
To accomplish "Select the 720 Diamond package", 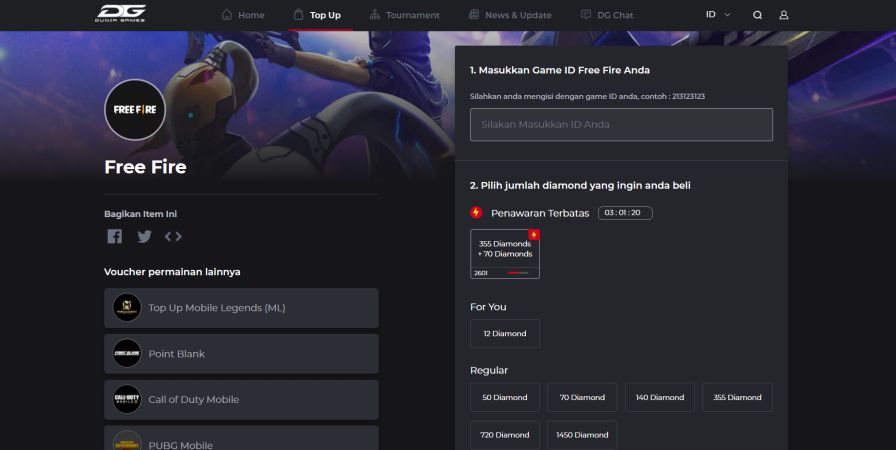I will click(x=505, y=435).
